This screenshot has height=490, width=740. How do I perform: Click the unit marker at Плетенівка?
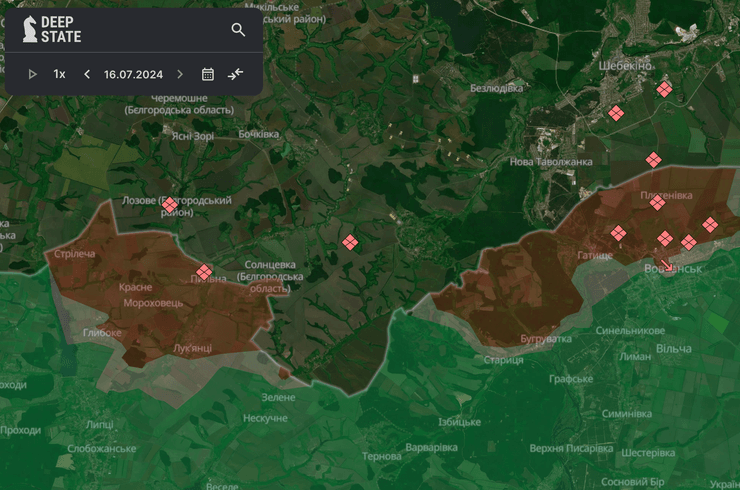click(657, 203)
